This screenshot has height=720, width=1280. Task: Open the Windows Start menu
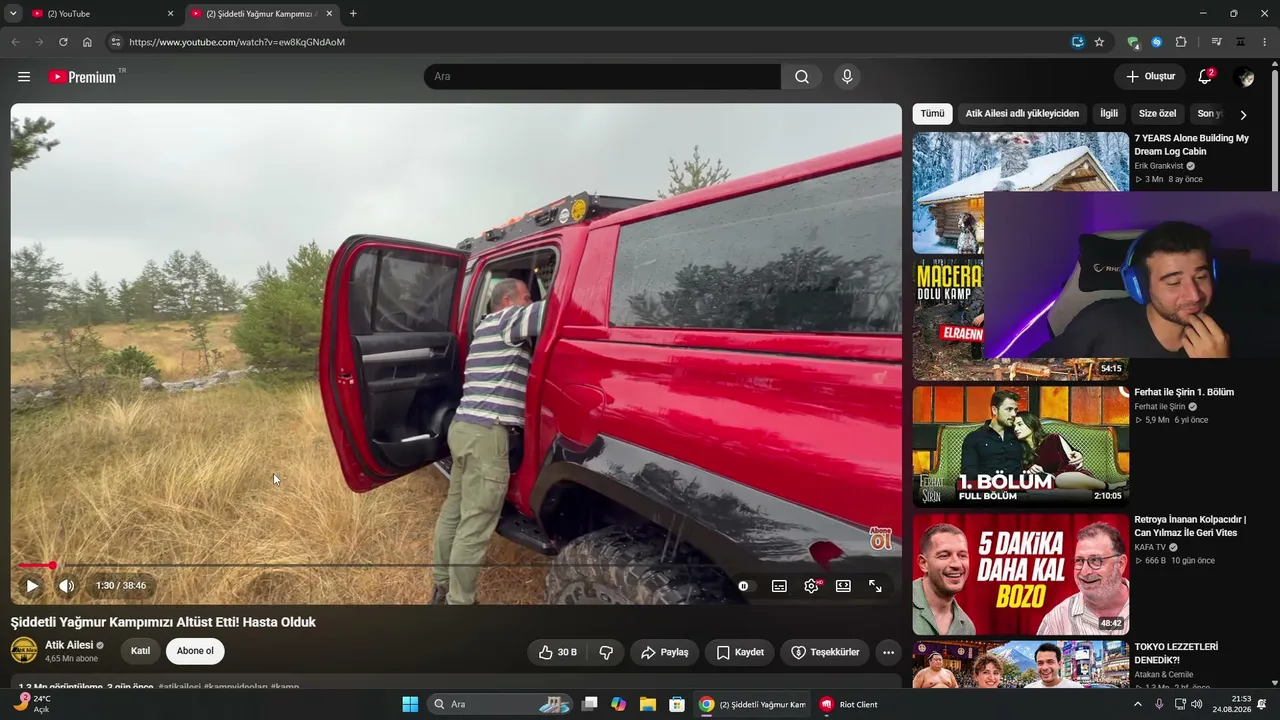pos(410,704)
